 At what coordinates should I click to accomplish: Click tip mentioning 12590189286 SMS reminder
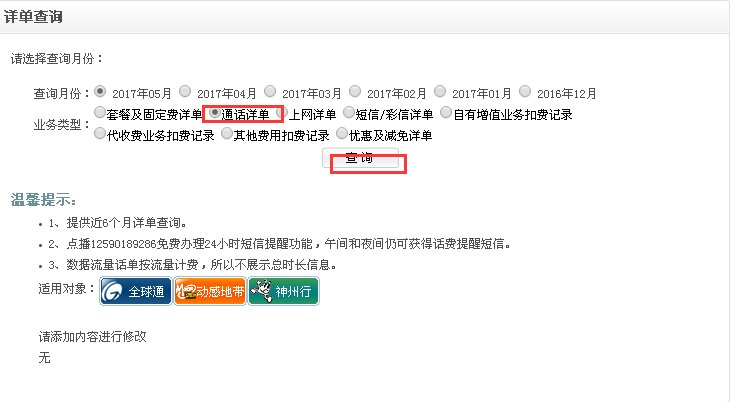pos(280,244)
